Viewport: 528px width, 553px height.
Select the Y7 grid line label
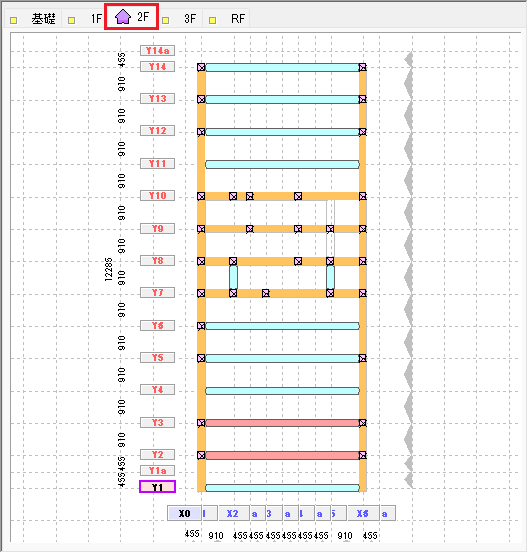click(157, 292)
